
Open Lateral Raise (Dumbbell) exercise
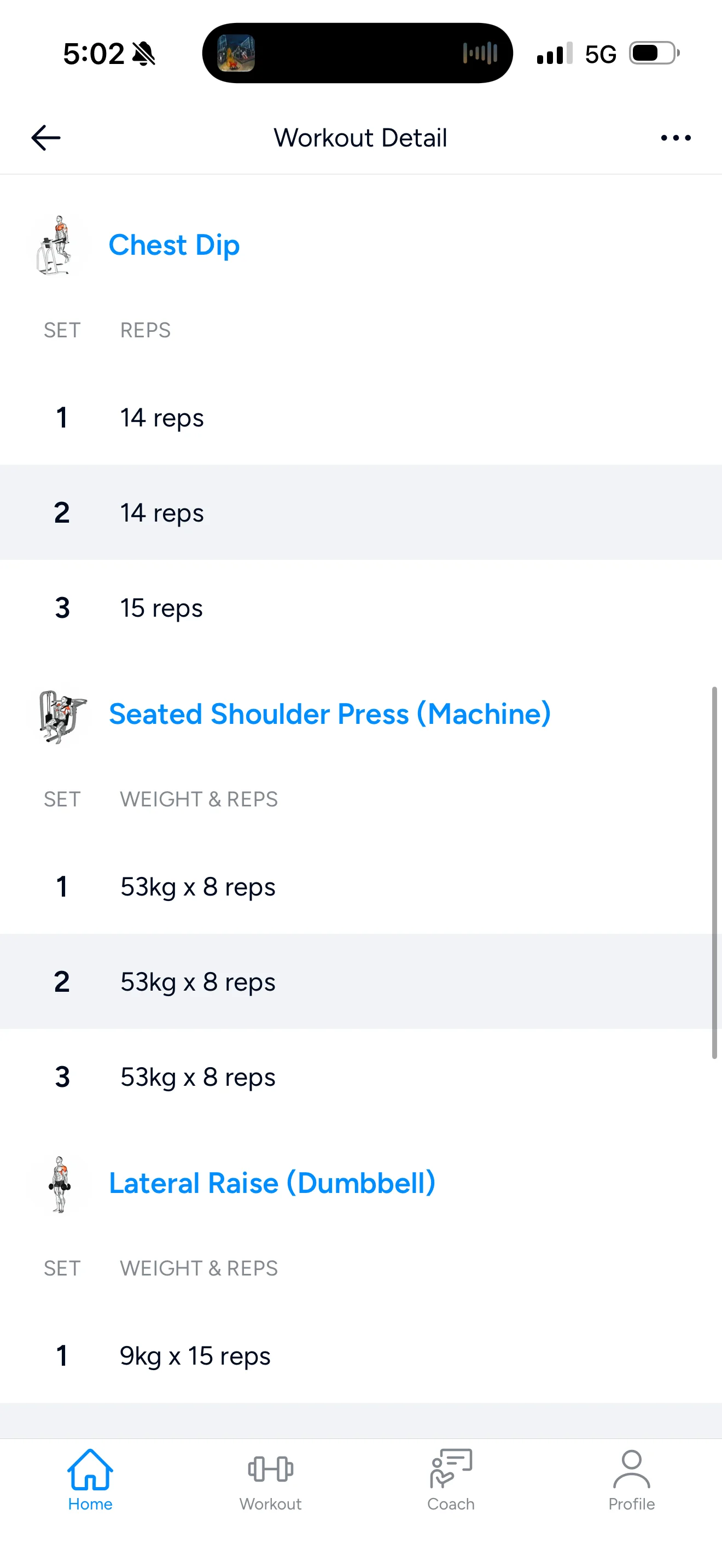[x=272, y=1183]
